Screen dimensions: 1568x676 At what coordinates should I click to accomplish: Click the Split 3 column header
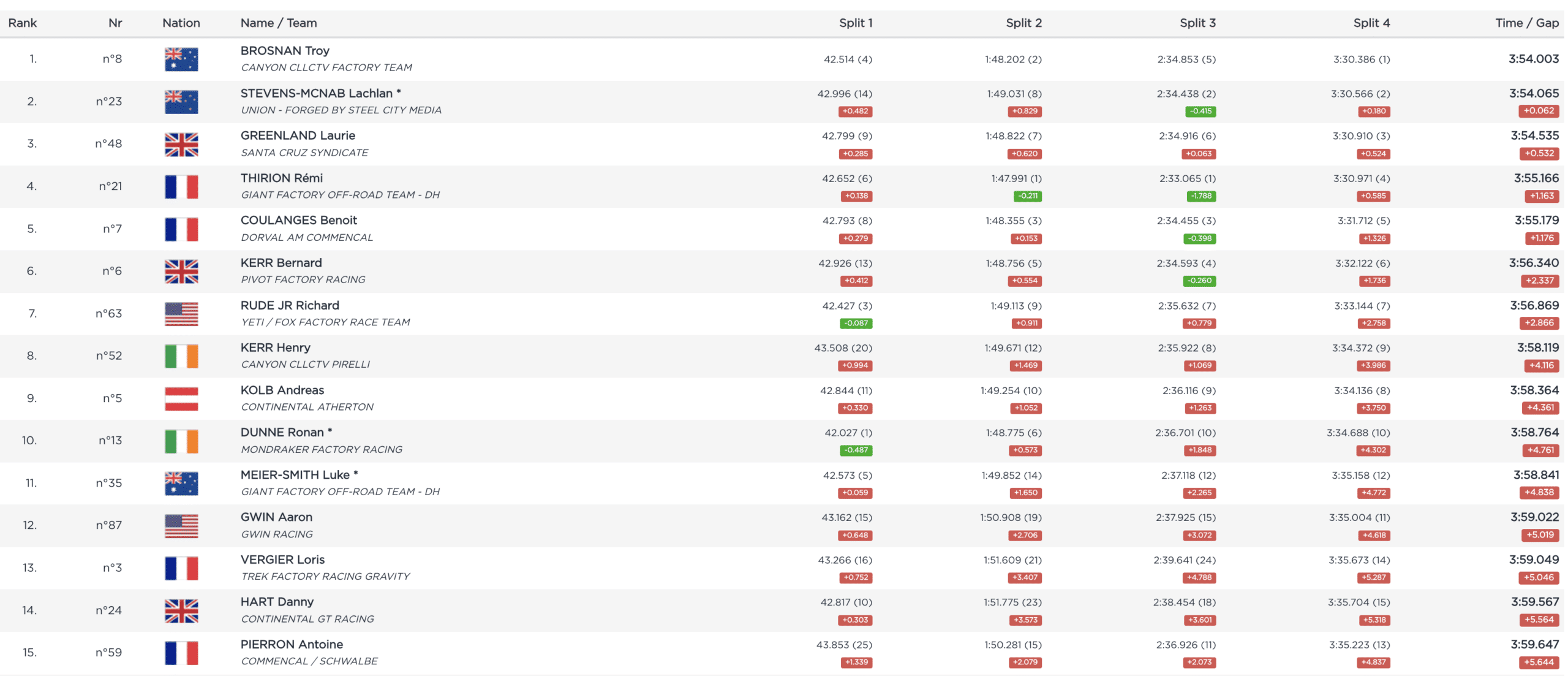pyautogui.click(x=1197, y=23)
